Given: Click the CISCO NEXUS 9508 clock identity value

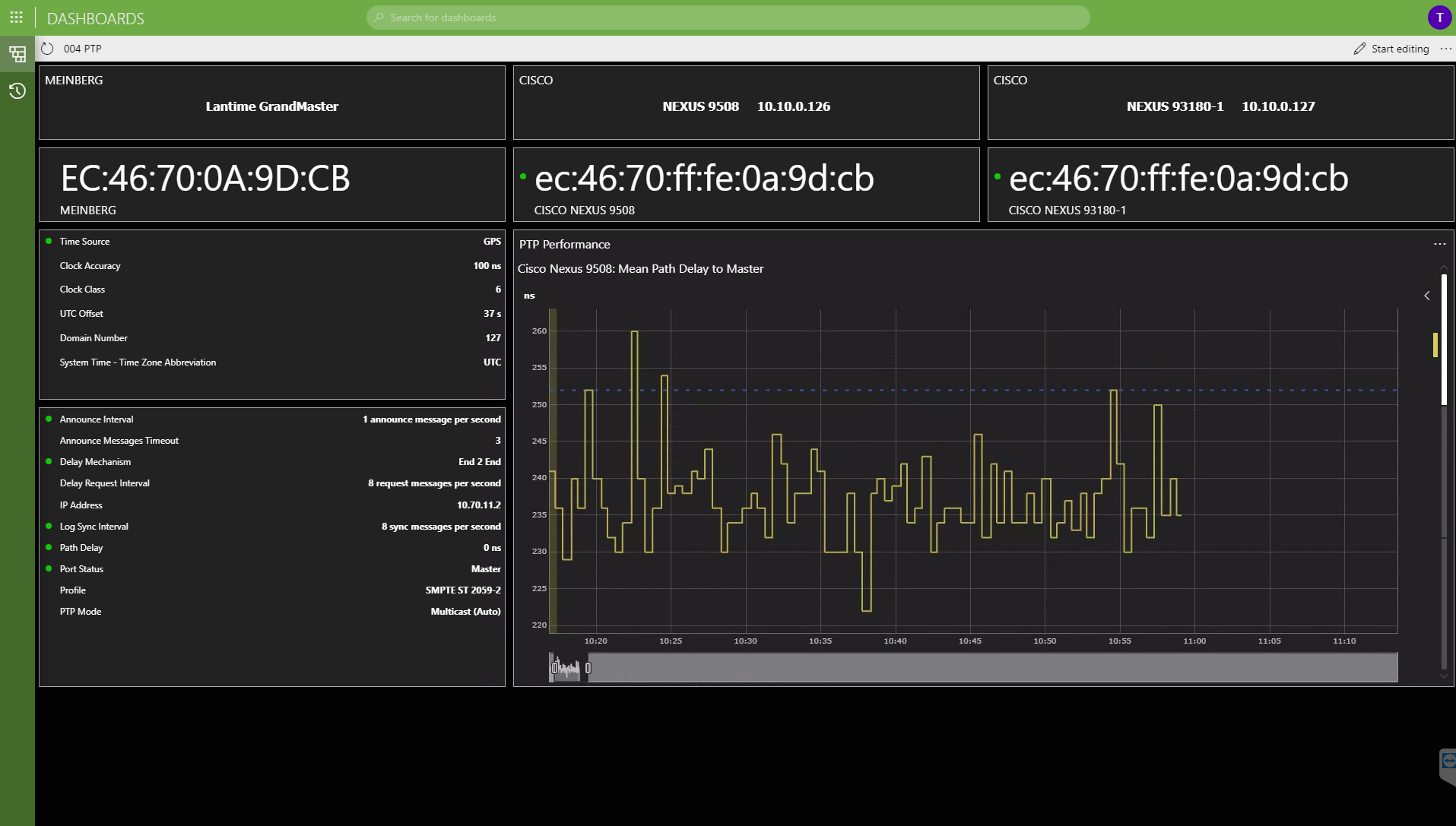Looking at the screenshot, I should coord(704,179).
